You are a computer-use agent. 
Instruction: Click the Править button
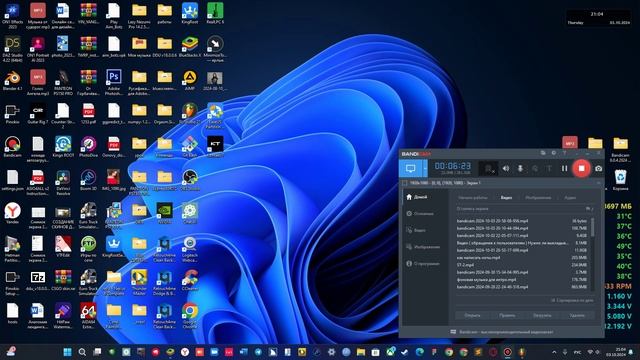click(x=507, y=315)
